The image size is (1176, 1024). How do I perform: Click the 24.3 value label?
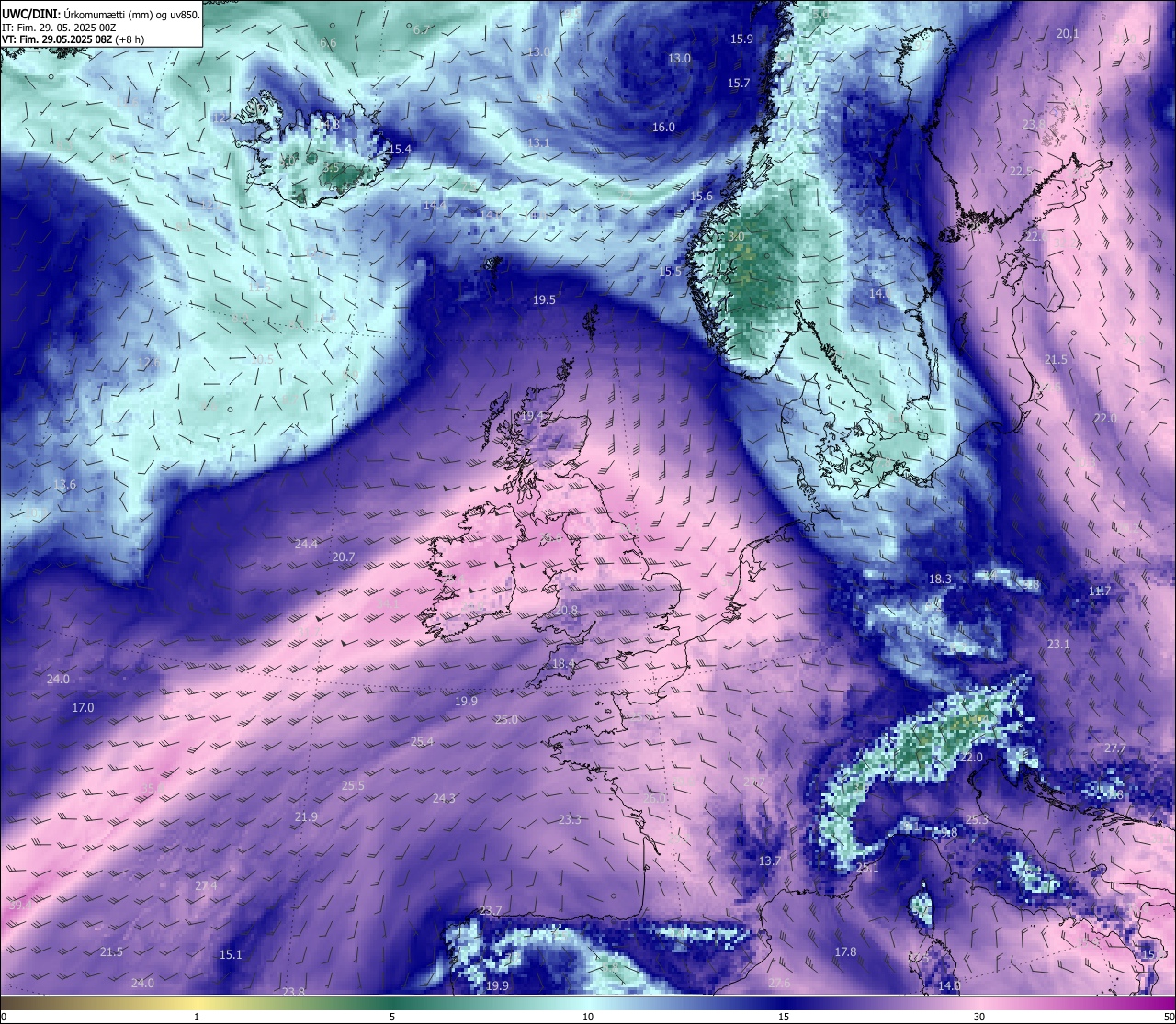[x=444, y=798]
